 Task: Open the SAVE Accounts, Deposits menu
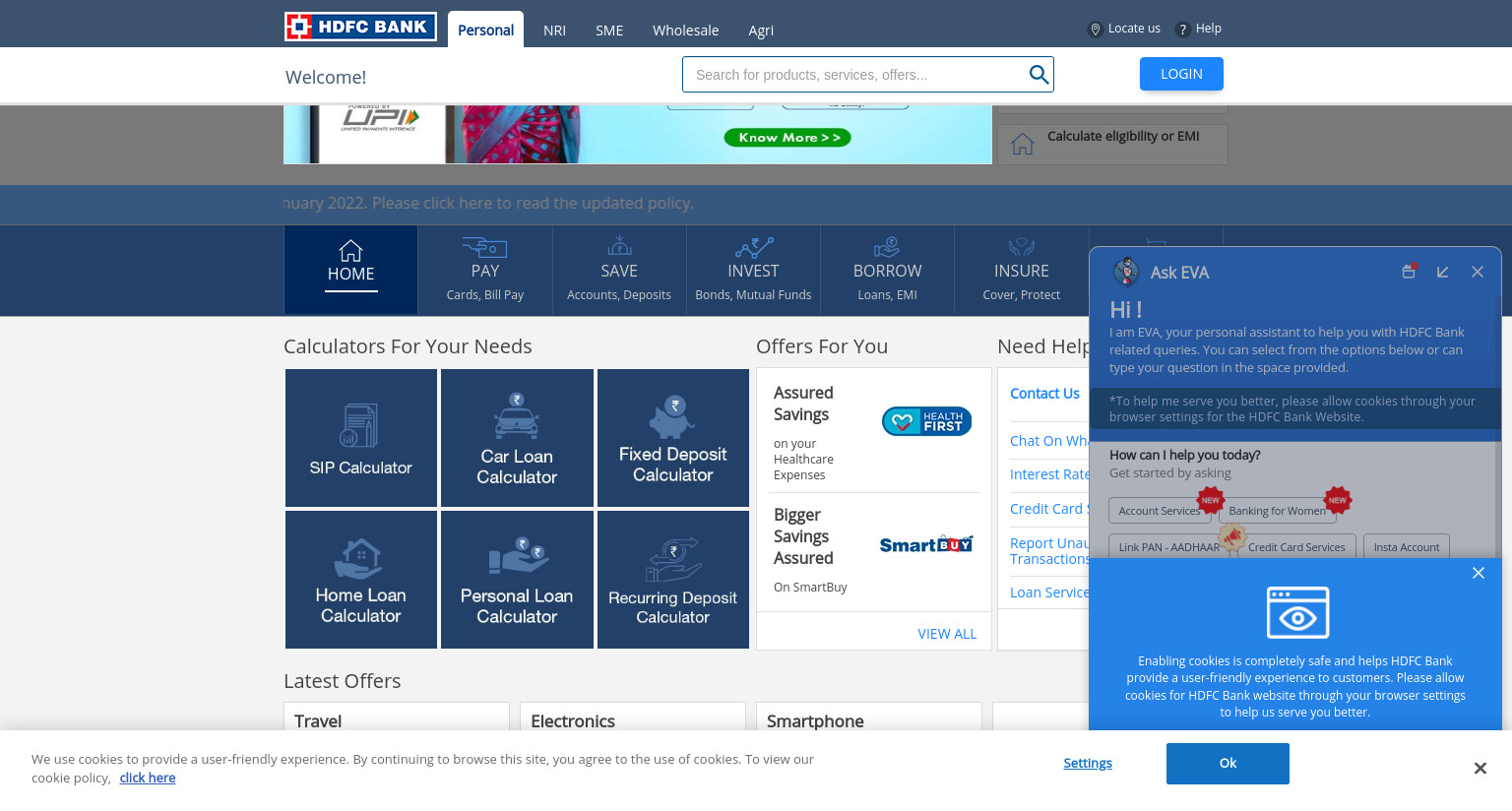pos(619,270)
